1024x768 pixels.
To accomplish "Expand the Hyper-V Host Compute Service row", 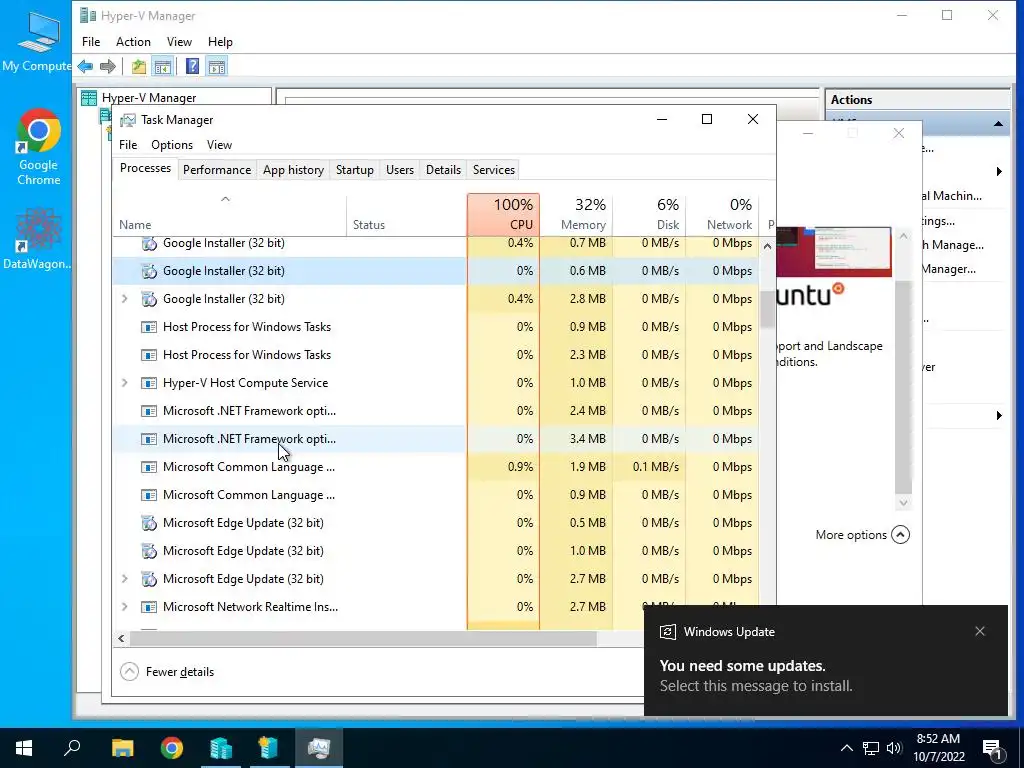I will (x=124, y=383).
